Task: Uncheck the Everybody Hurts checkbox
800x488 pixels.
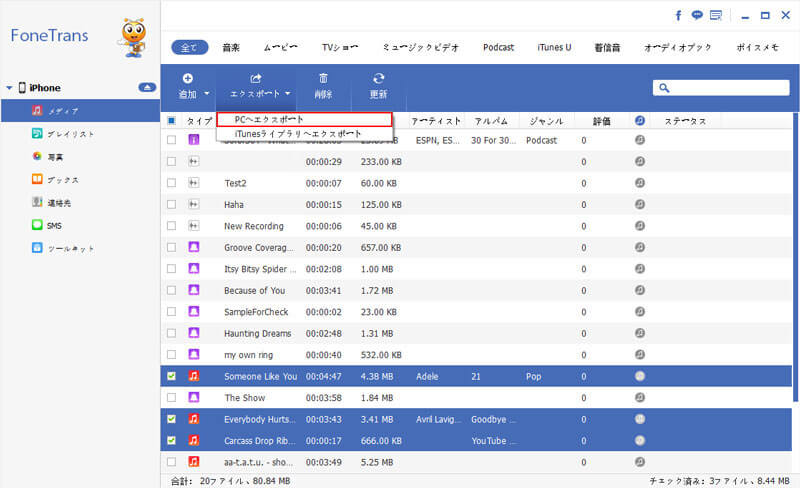Action: tap(171, 419)
